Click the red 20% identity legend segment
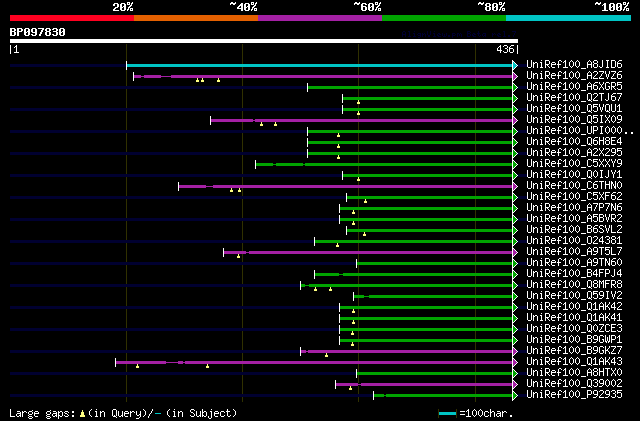640x421 pixels. click(x=72, y=18)
